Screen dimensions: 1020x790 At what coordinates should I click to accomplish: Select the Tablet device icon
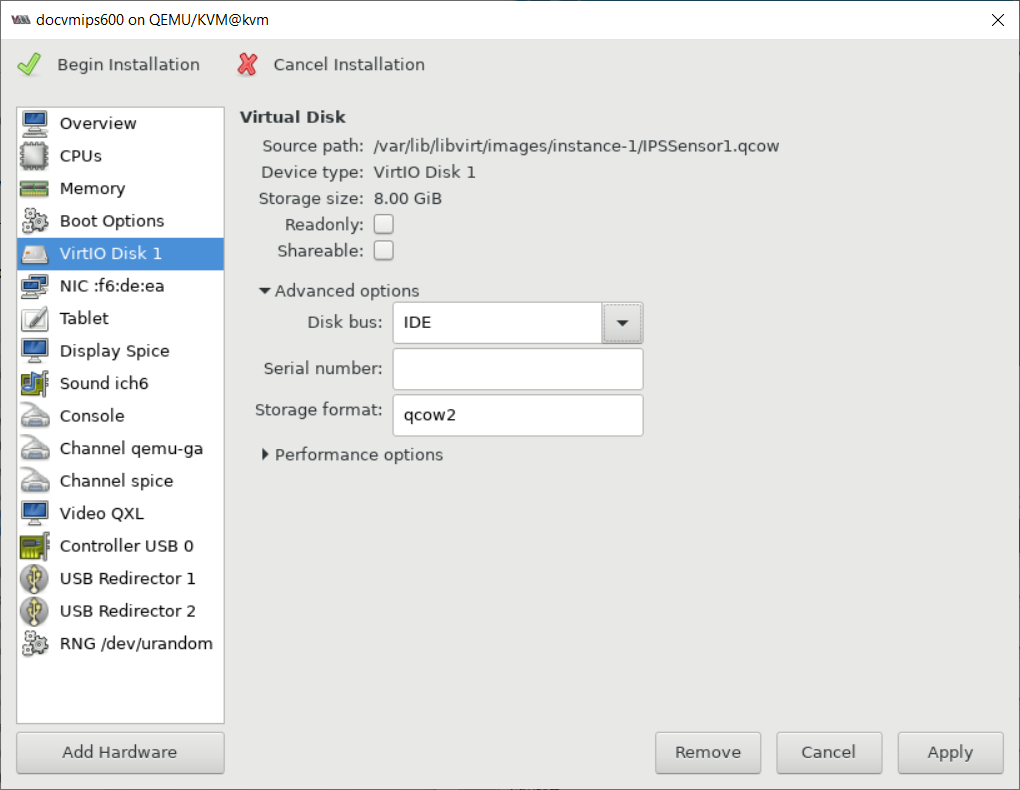click(x=34, y=319)
